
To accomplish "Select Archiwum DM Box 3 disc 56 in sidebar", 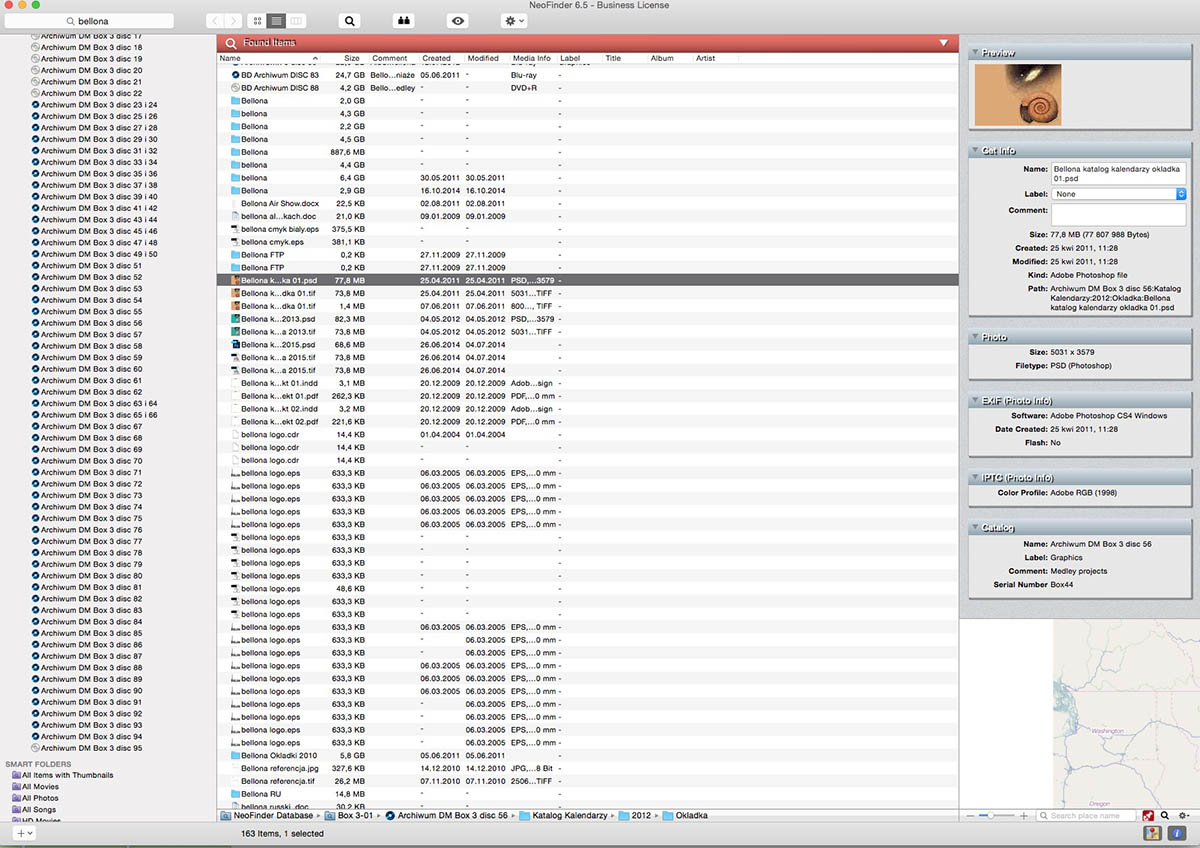I will (91, 323).
